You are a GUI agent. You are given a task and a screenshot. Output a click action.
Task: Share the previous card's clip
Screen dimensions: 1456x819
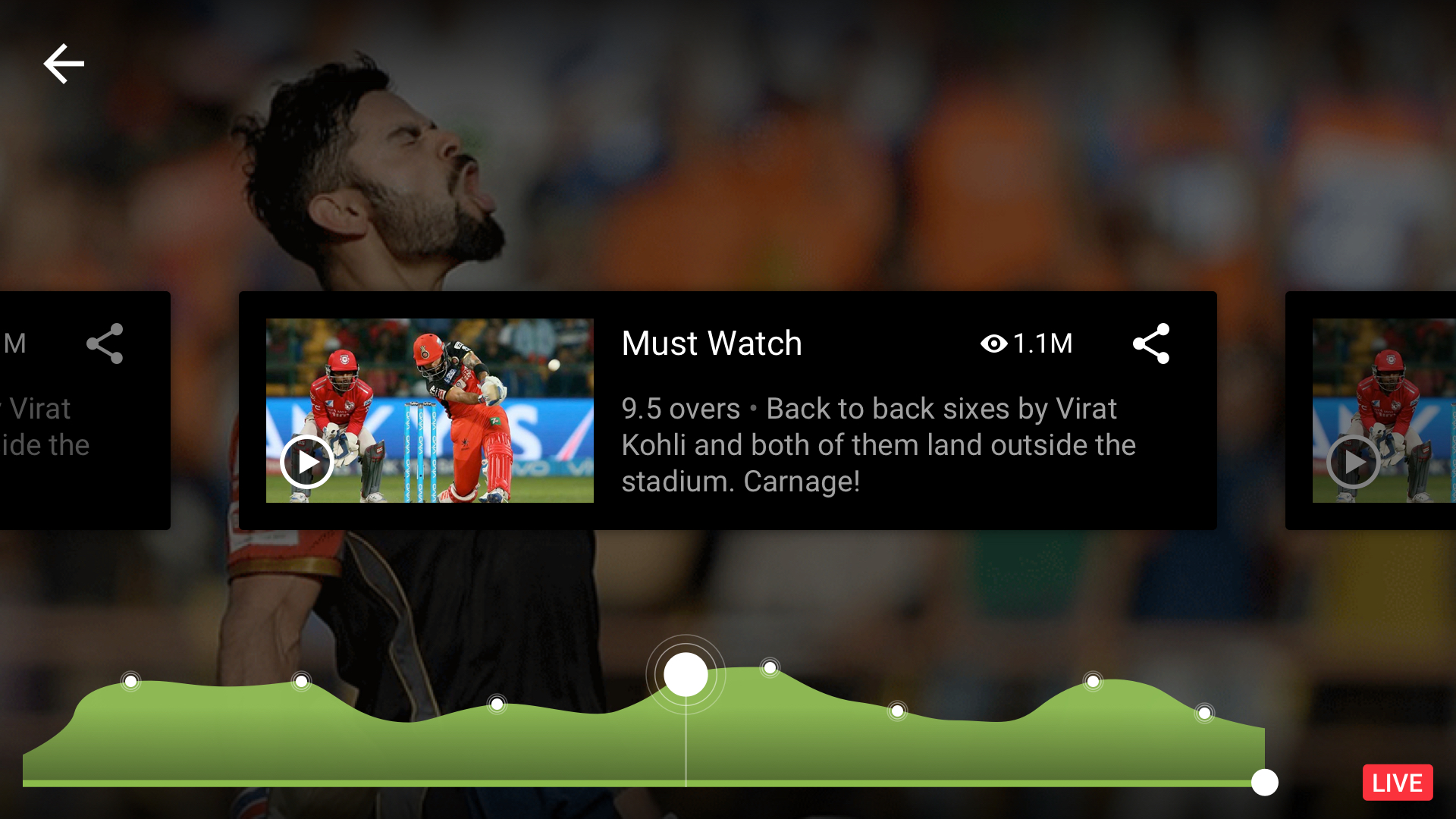click(x=105, y=344)
